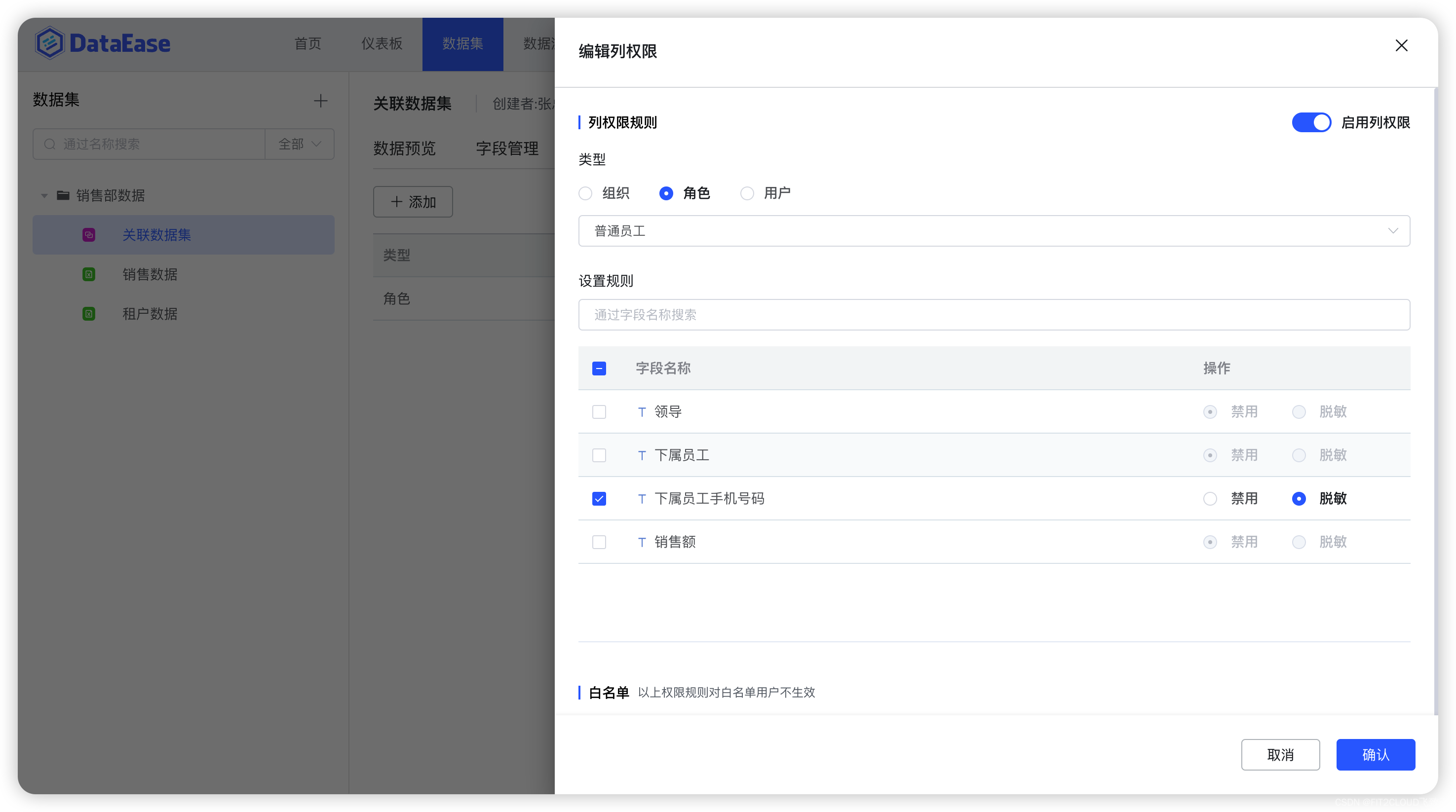
Task: Click the DataEase logo icon
Action: tap(50, 43)
